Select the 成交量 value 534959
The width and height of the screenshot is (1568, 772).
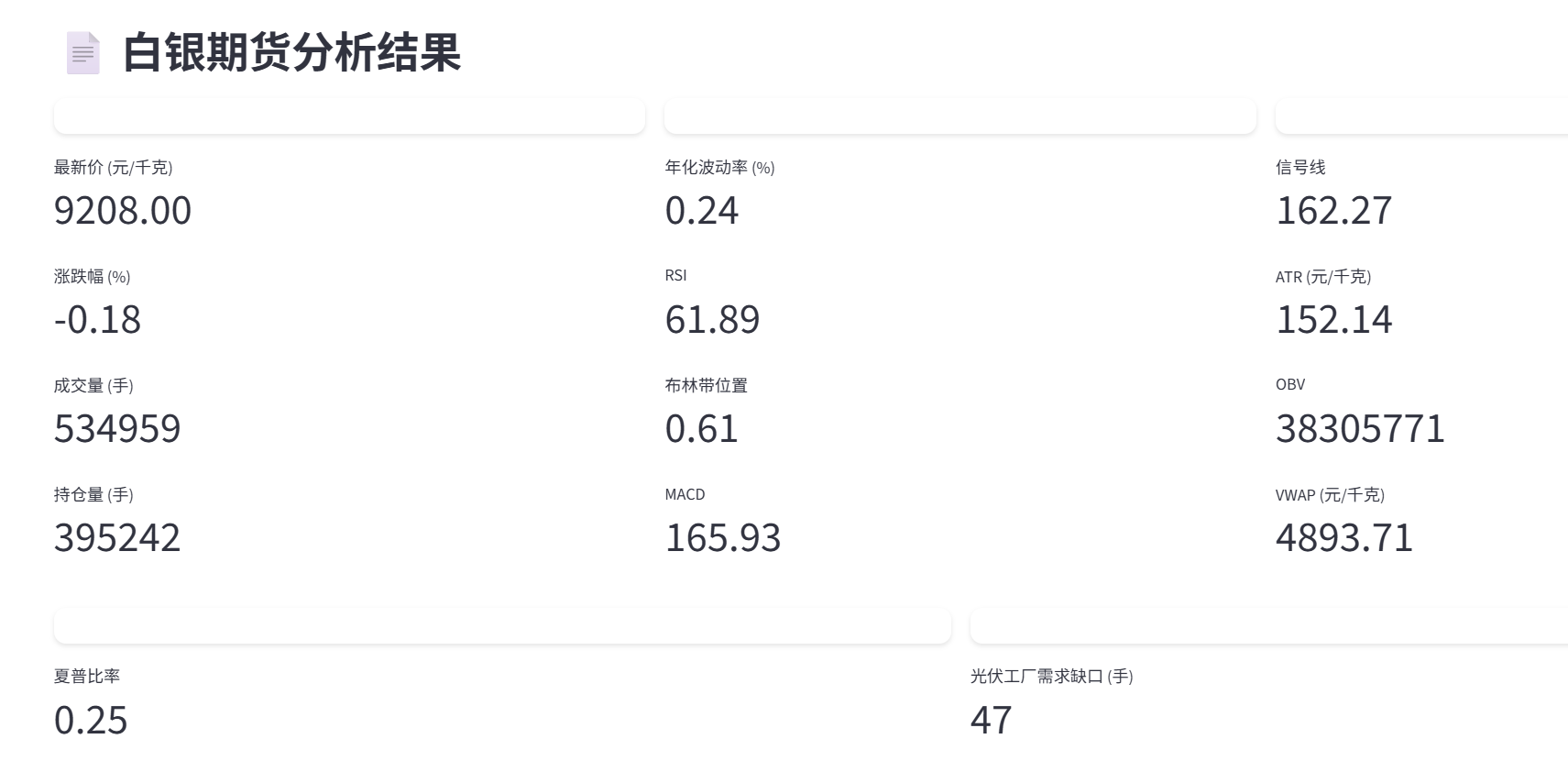pyautogui.click(x=117, y=429)
